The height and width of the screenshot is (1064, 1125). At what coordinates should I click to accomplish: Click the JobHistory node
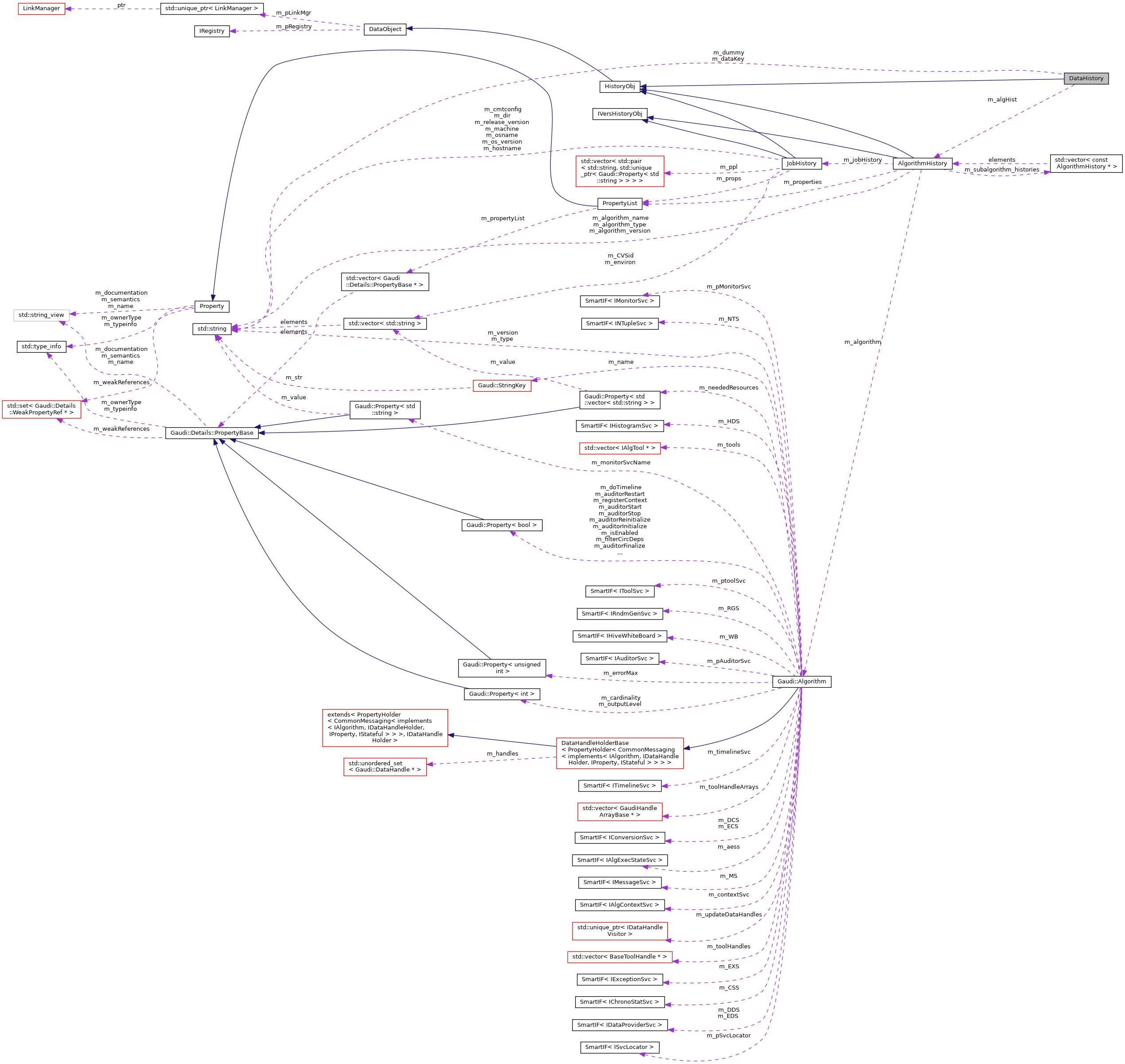click(x=801, y=164)
